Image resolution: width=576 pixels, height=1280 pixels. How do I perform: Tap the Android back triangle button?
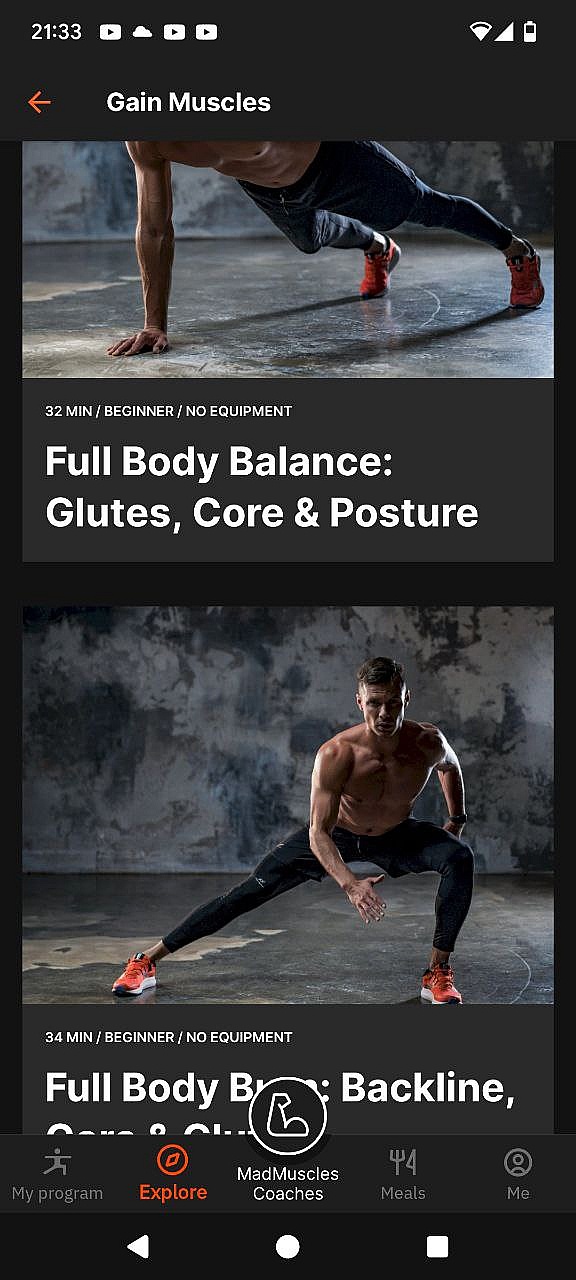coord(139,1246)
